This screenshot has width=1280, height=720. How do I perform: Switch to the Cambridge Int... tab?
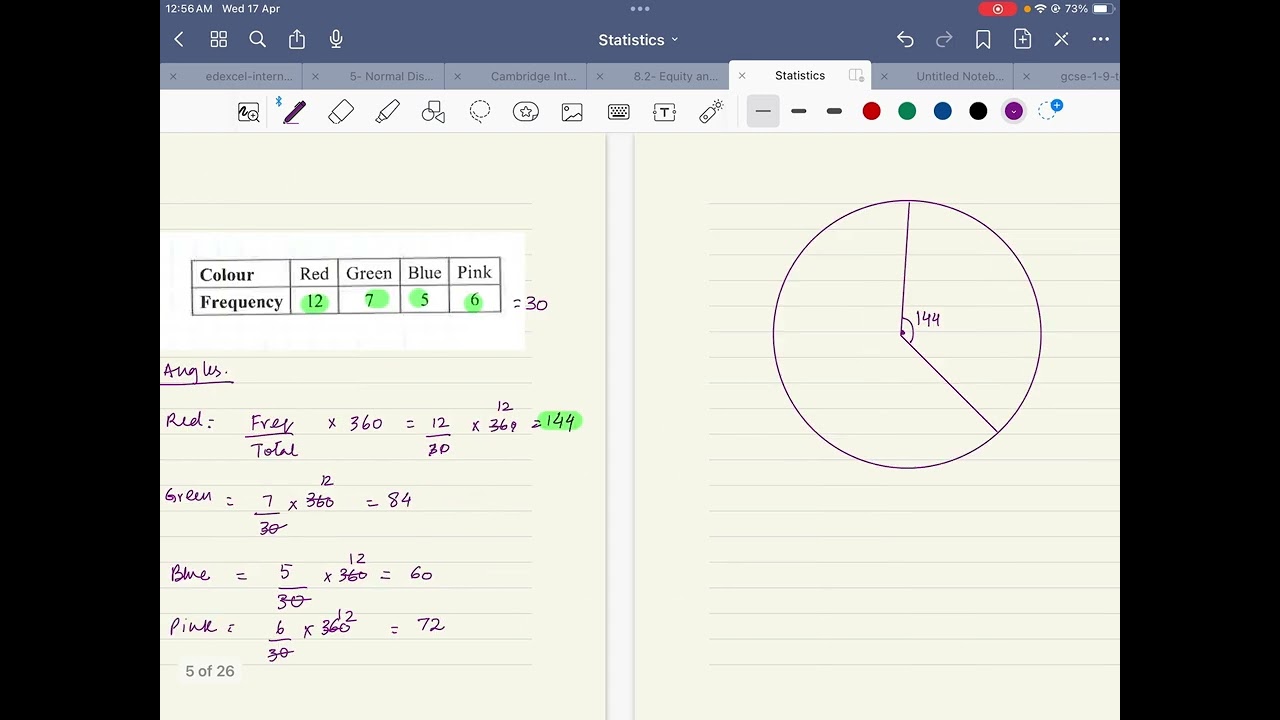point(533,76)
